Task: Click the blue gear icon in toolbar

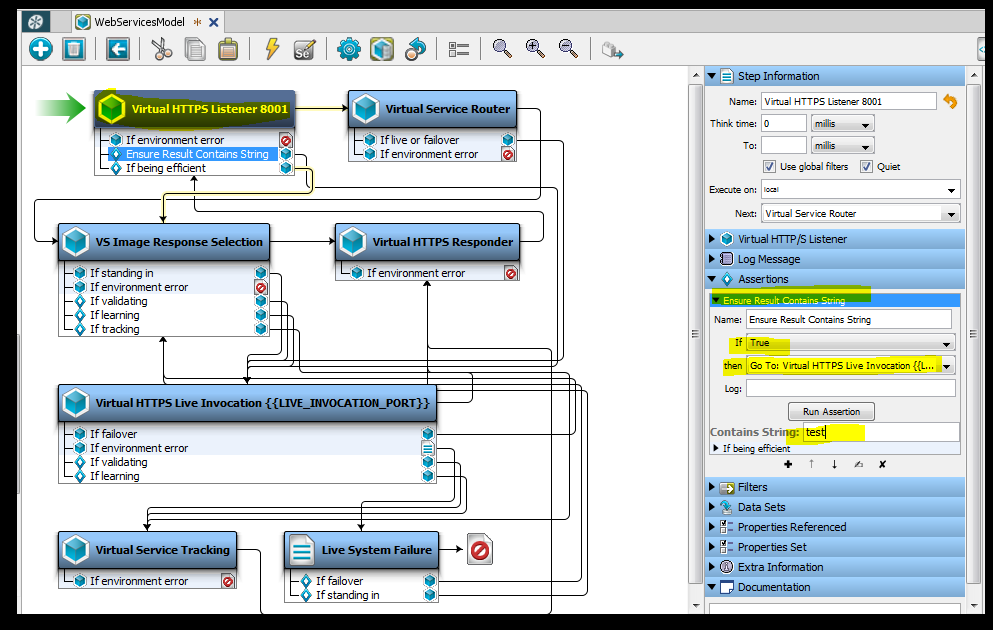Action: click(x=348, y=48)
